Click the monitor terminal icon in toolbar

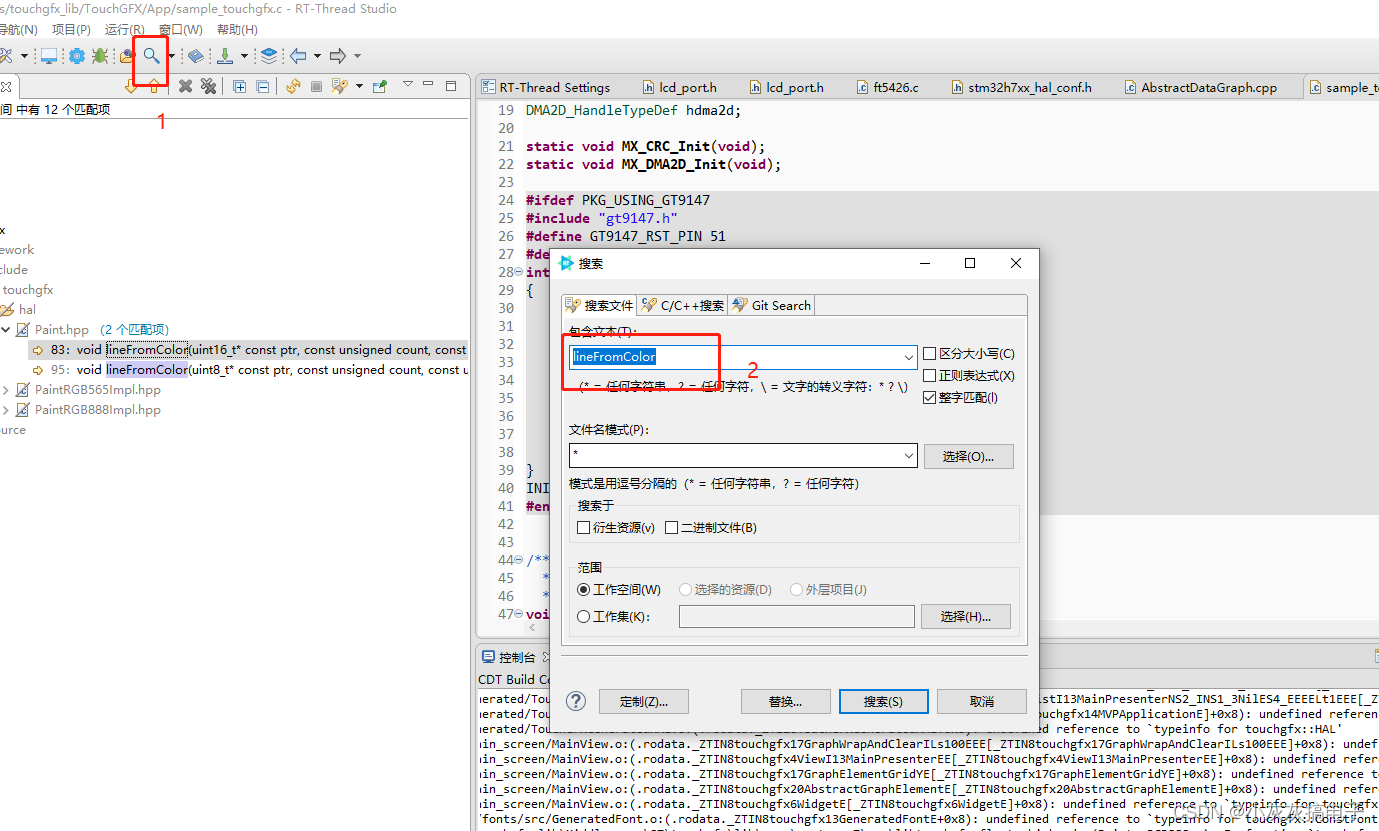tap(48, 56)
